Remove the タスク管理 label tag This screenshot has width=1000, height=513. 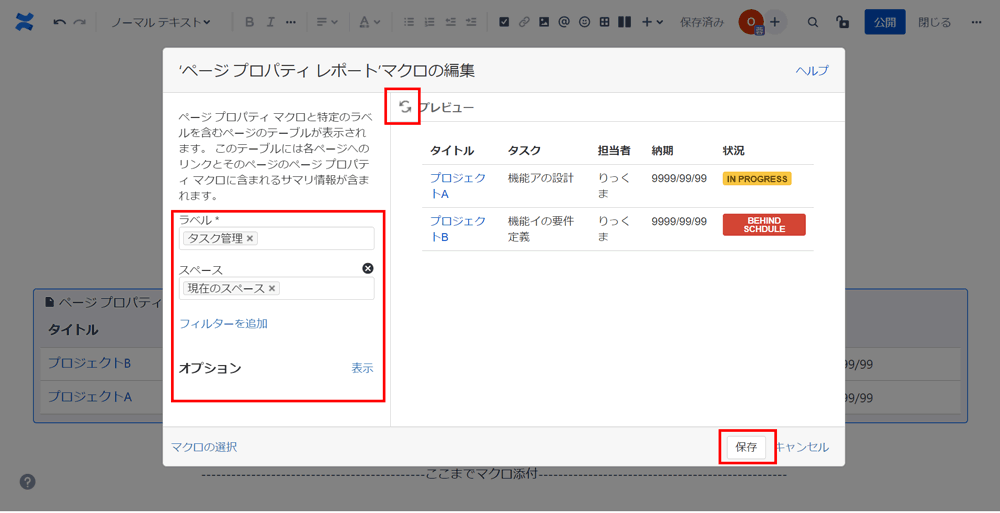(250, 239)
